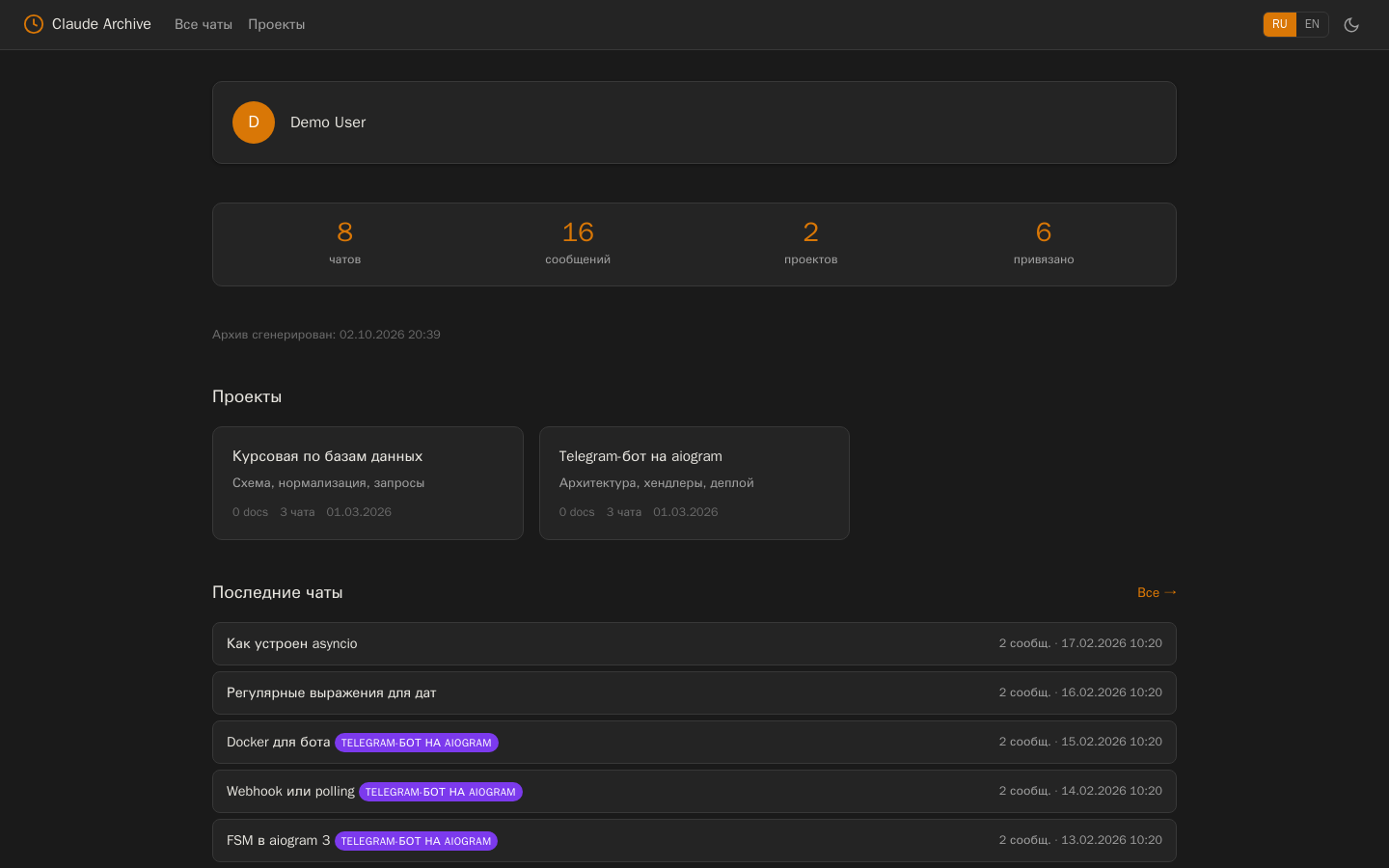Click the 2 проектов statistic
Image resolution: width=1389 pixels, height=868 pixels.
click(811, 243)
